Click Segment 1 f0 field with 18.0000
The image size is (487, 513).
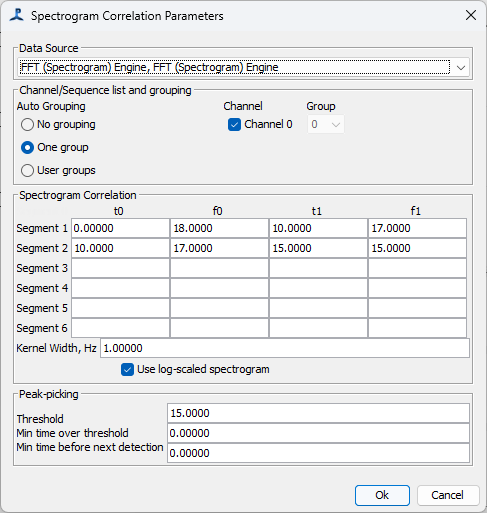[219, 228]
